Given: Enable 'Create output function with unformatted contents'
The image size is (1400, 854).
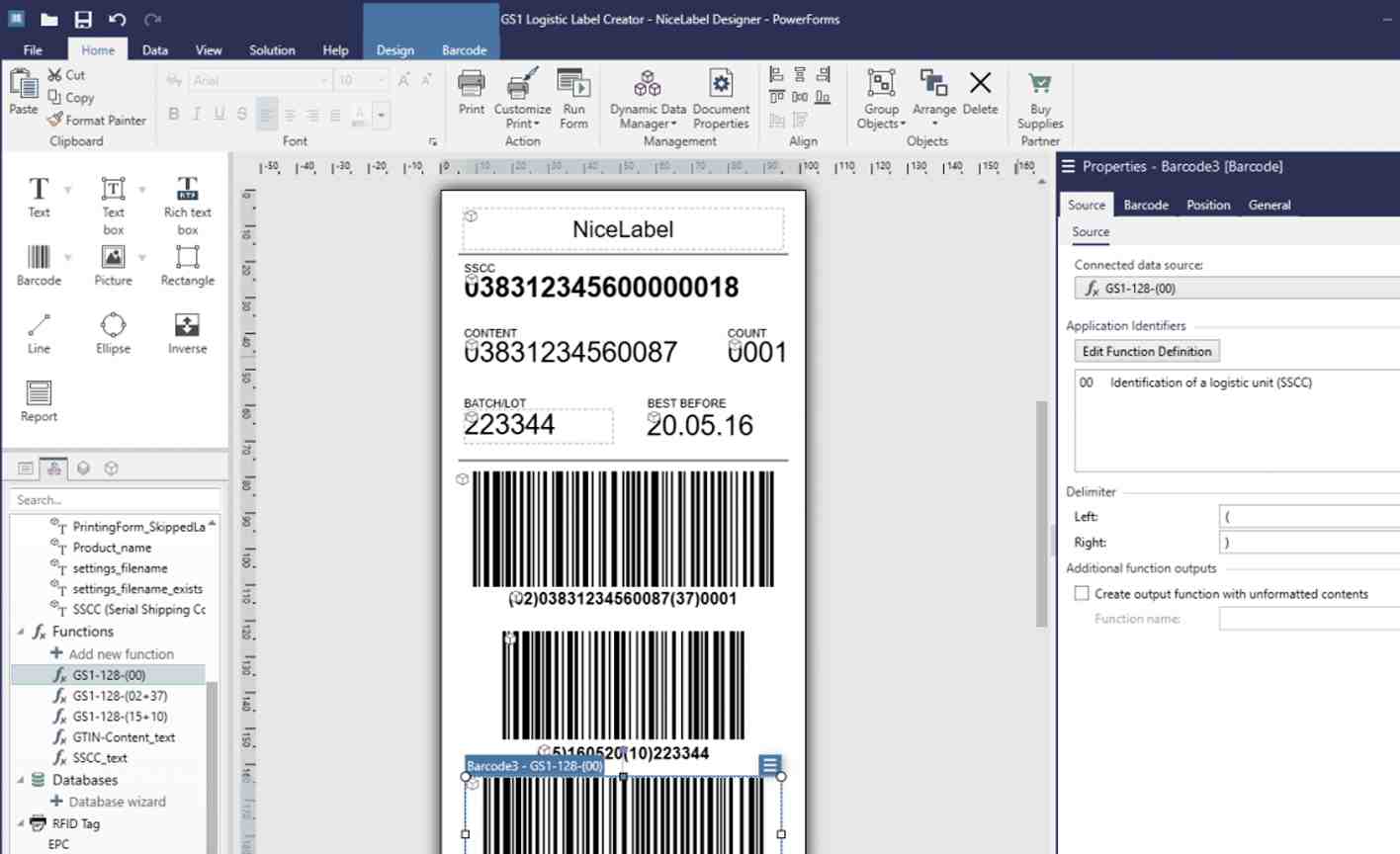Looking at the screenshot, I should click(1082, 593).
